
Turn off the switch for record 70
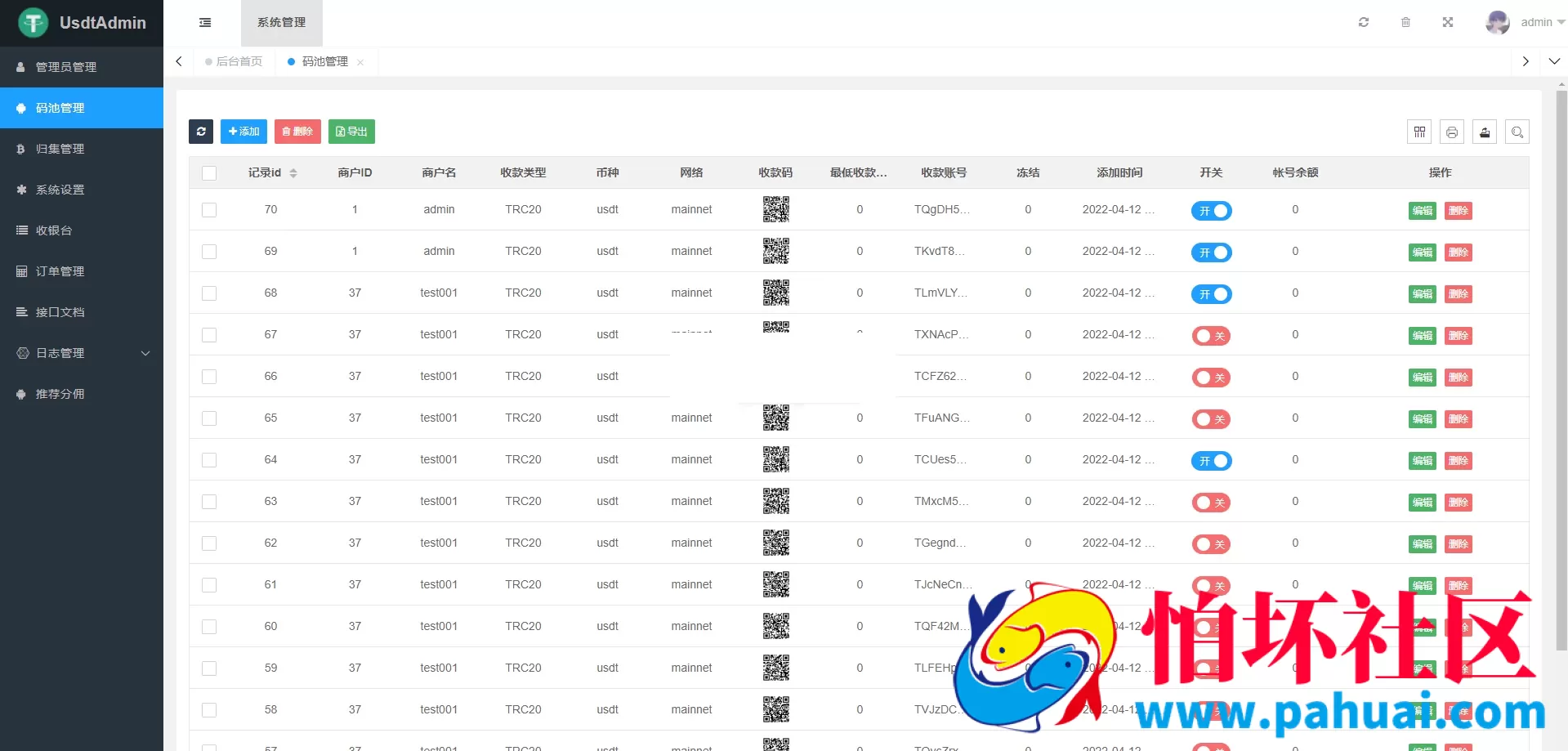click(1211, 211)
